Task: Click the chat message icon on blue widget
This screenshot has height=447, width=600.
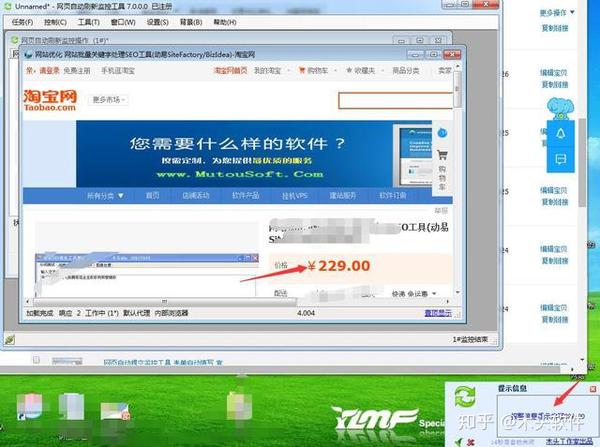Action: pos(561,159)
